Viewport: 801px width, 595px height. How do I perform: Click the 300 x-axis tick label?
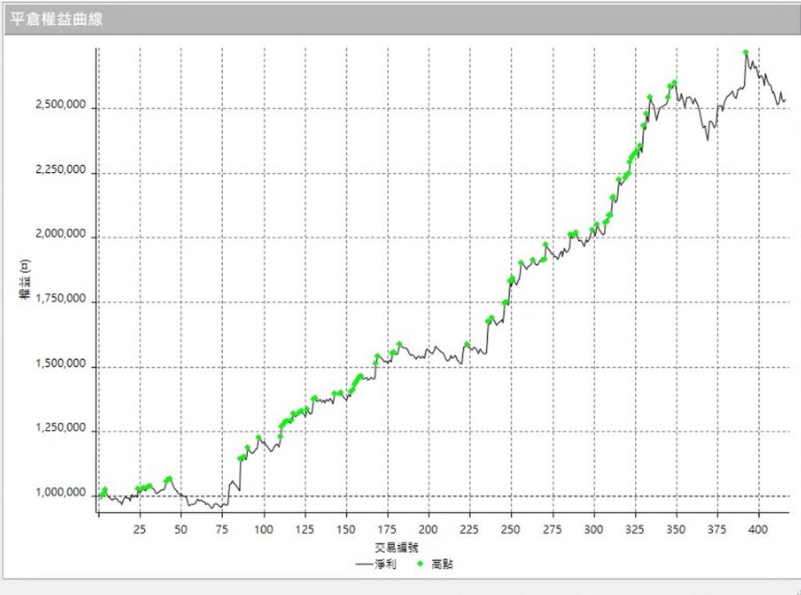593,526
